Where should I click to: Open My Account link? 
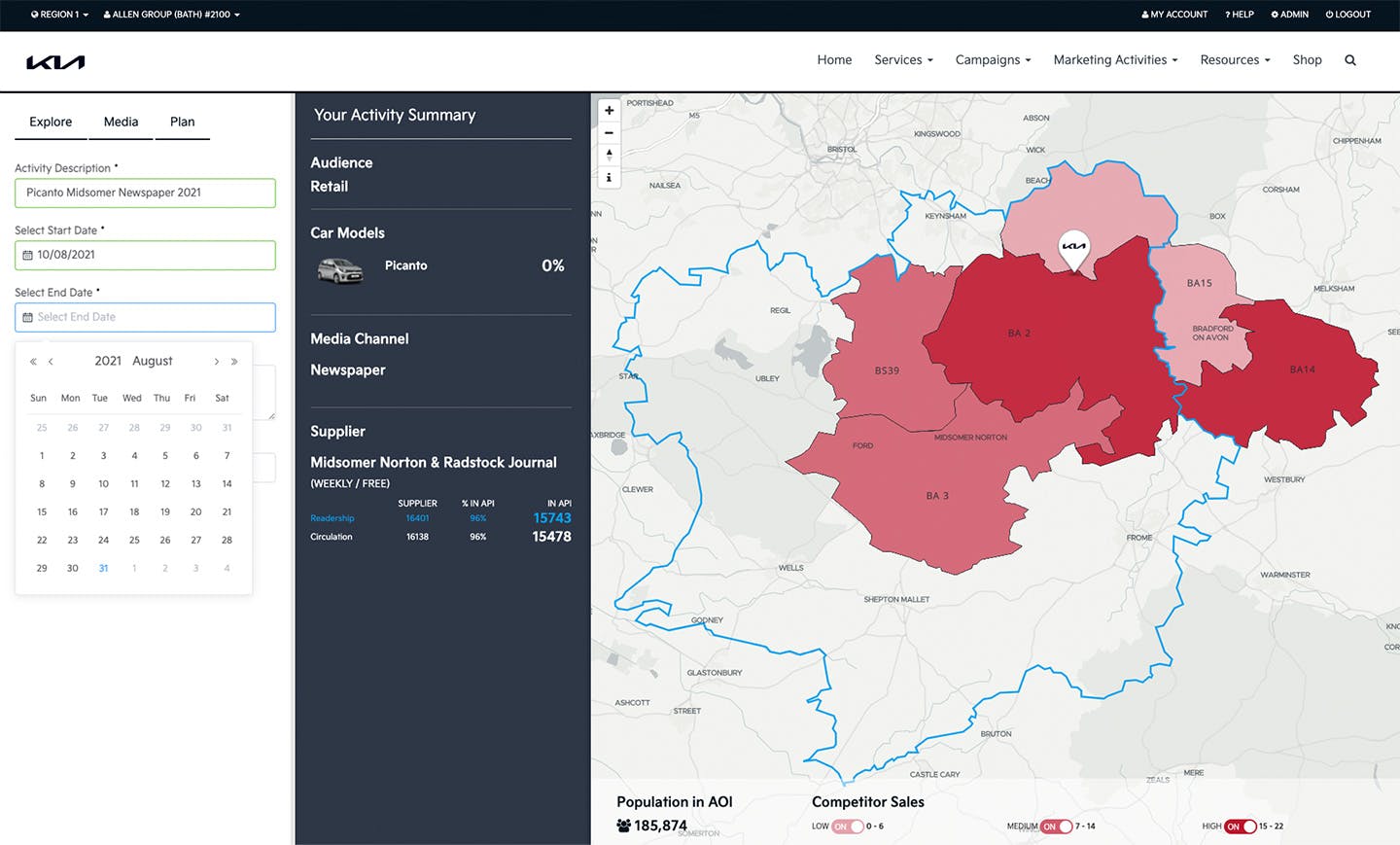1174,15
